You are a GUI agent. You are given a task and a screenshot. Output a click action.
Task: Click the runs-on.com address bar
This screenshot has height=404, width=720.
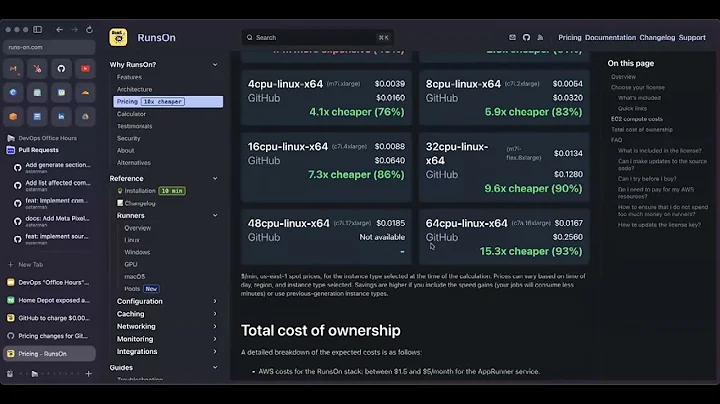(50, 47)
